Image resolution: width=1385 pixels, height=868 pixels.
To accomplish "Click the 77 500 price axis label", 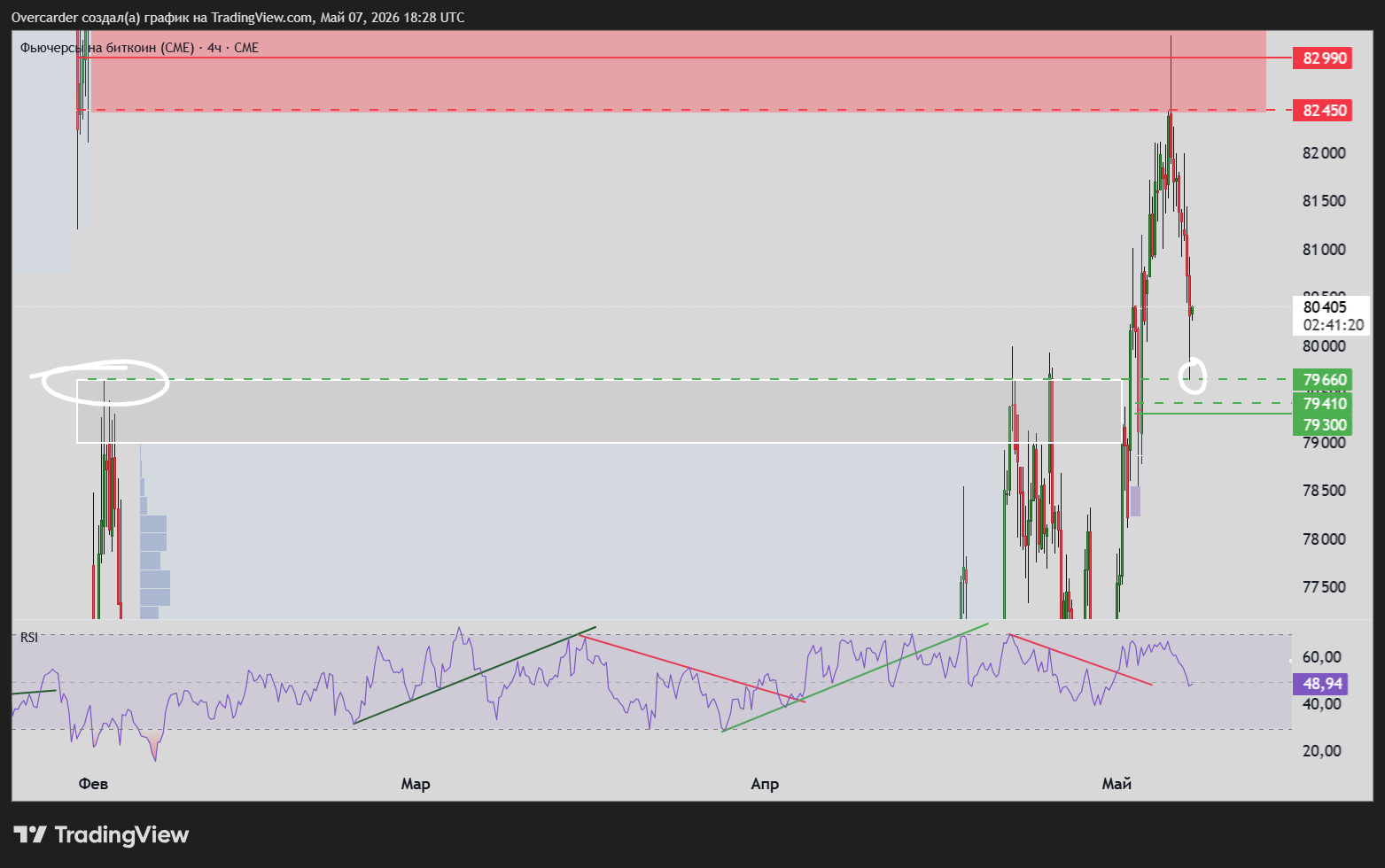I will 1324,587.
